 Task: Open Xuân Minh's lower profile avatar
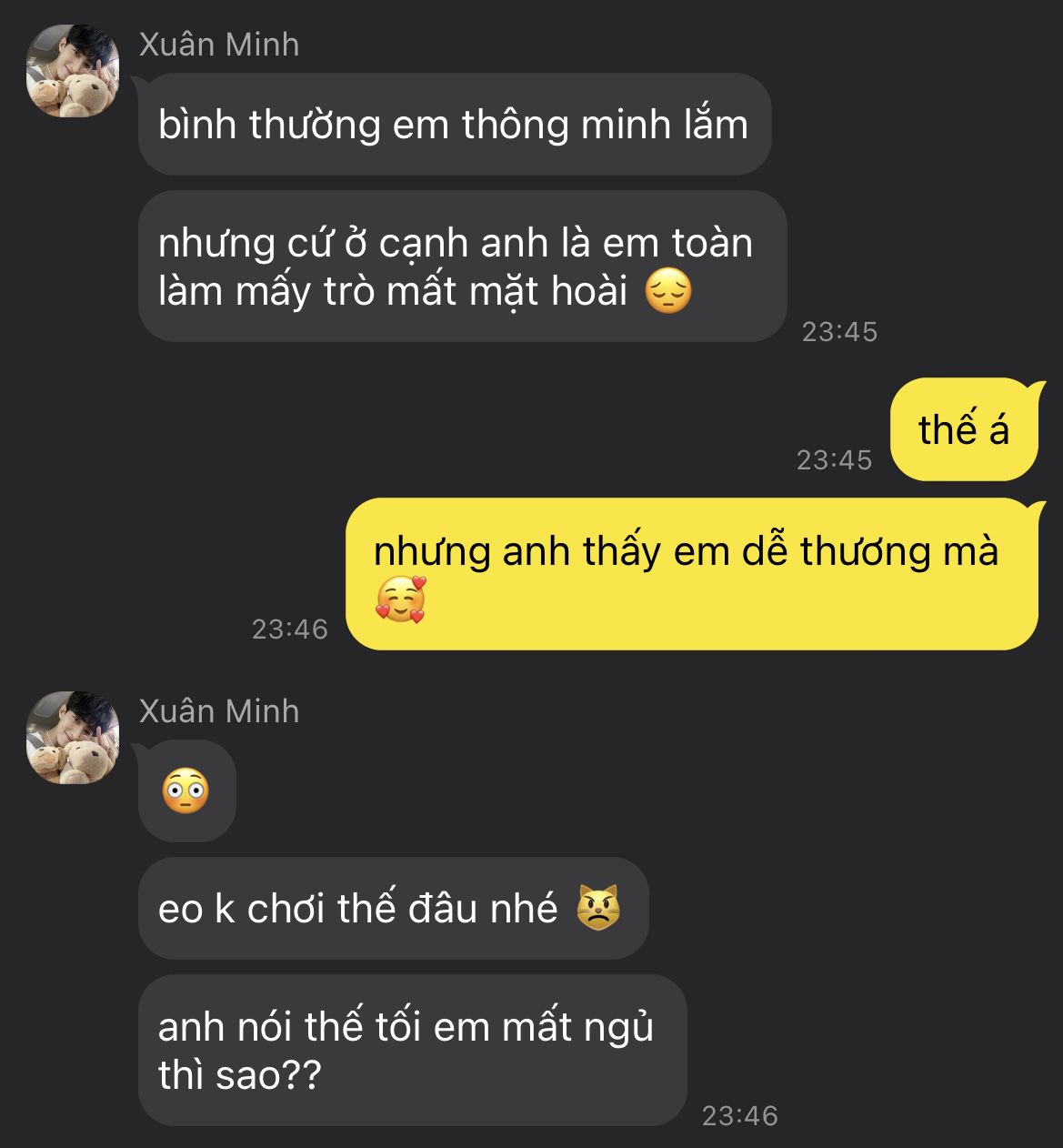(73, 738)
